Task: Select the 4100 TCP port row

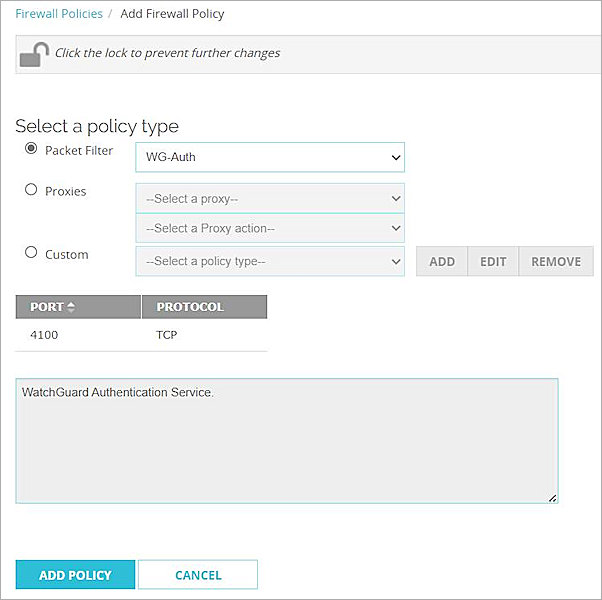Action: (x=140, y=335)
